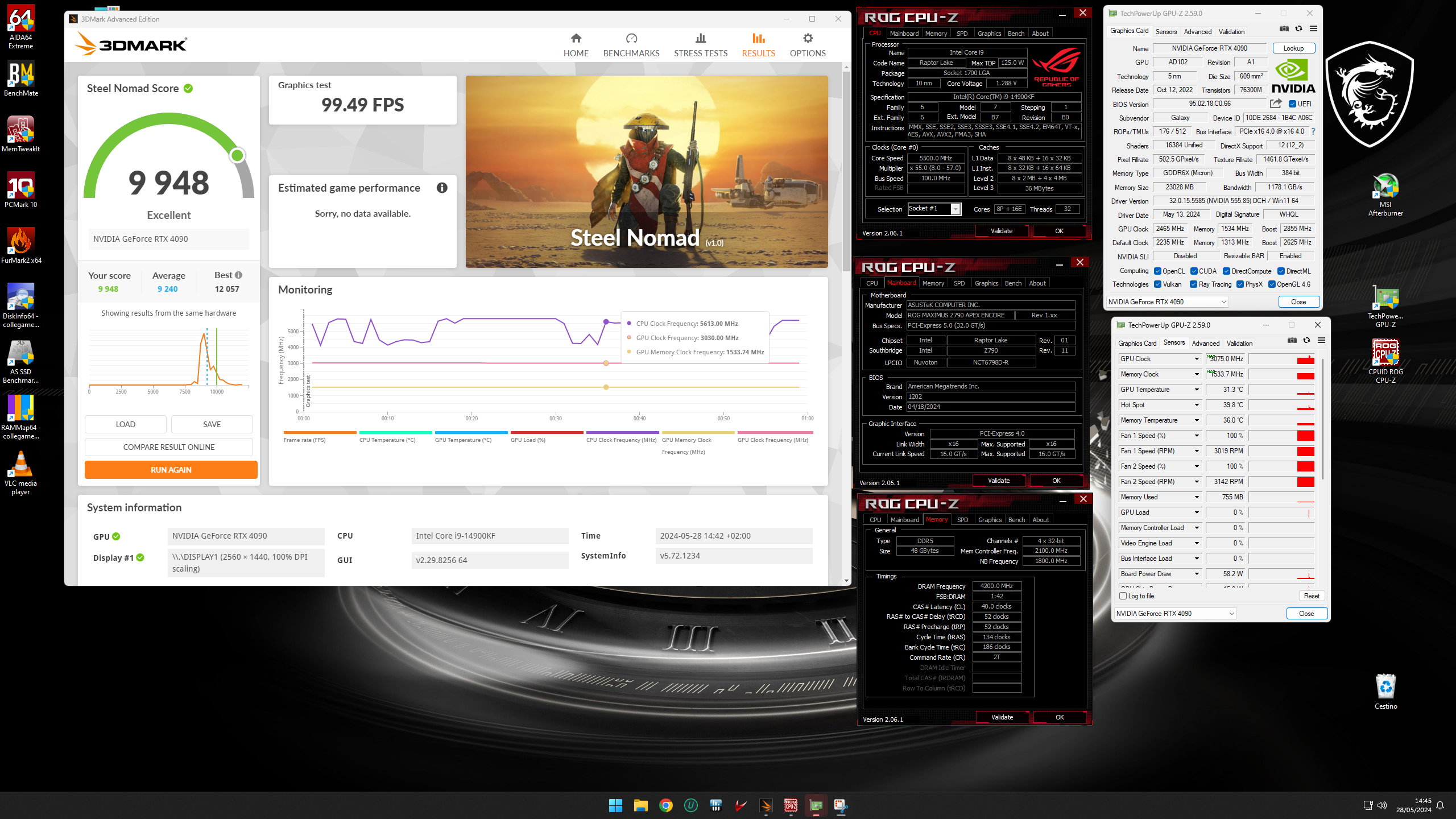Toggle Vulkan checkbox in GPU-Z

(x=1157, y=284)
